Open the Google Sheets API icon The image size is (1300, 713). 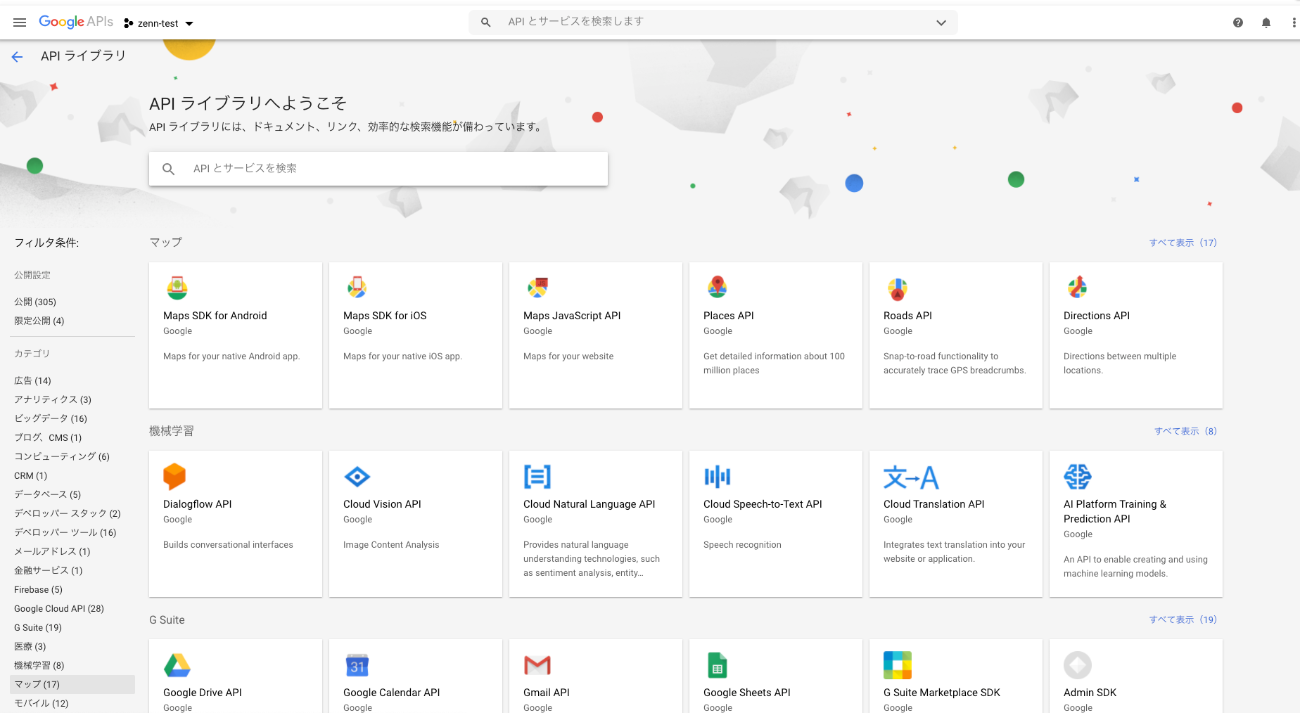click(717, 665)
